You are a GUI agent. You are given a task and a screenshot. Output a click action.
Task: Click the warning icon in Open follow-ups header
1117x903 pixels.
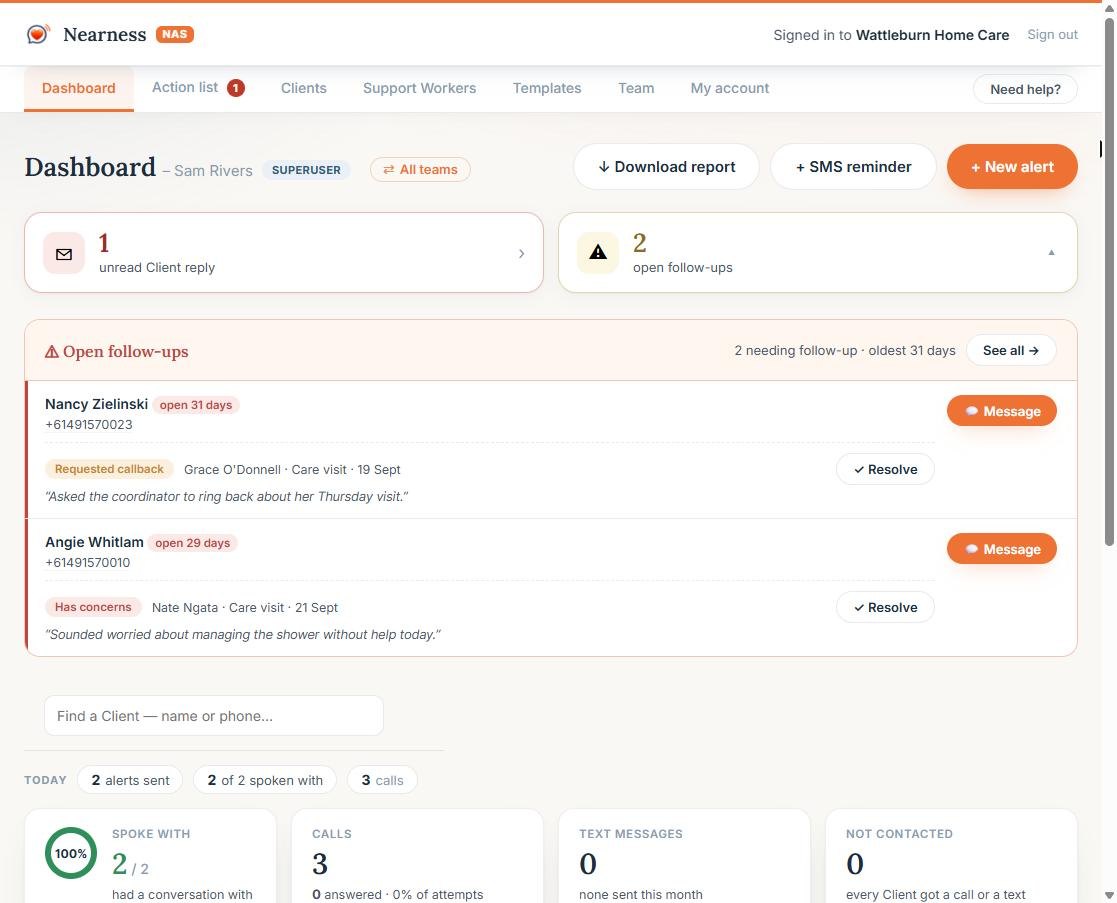coord(51,352)
